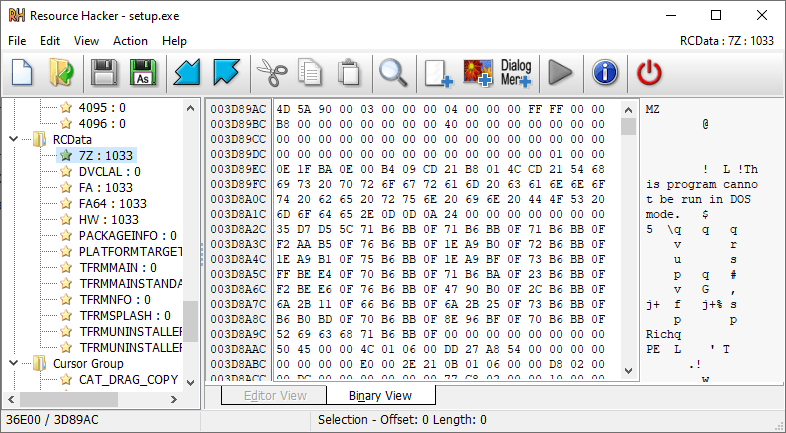Select the FA64 : 1033 resource
This screenshot has width=786, height=433.
113,203
